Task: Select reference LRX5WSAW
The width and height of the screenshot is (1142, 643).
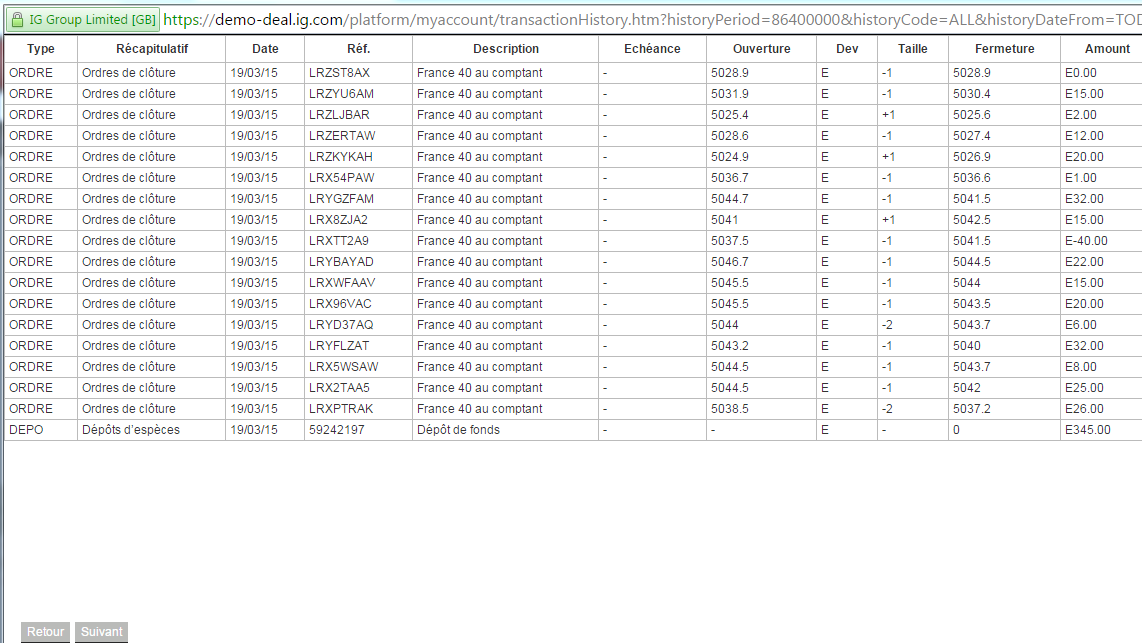Action: pyautogui.click(x=344, y=367)
